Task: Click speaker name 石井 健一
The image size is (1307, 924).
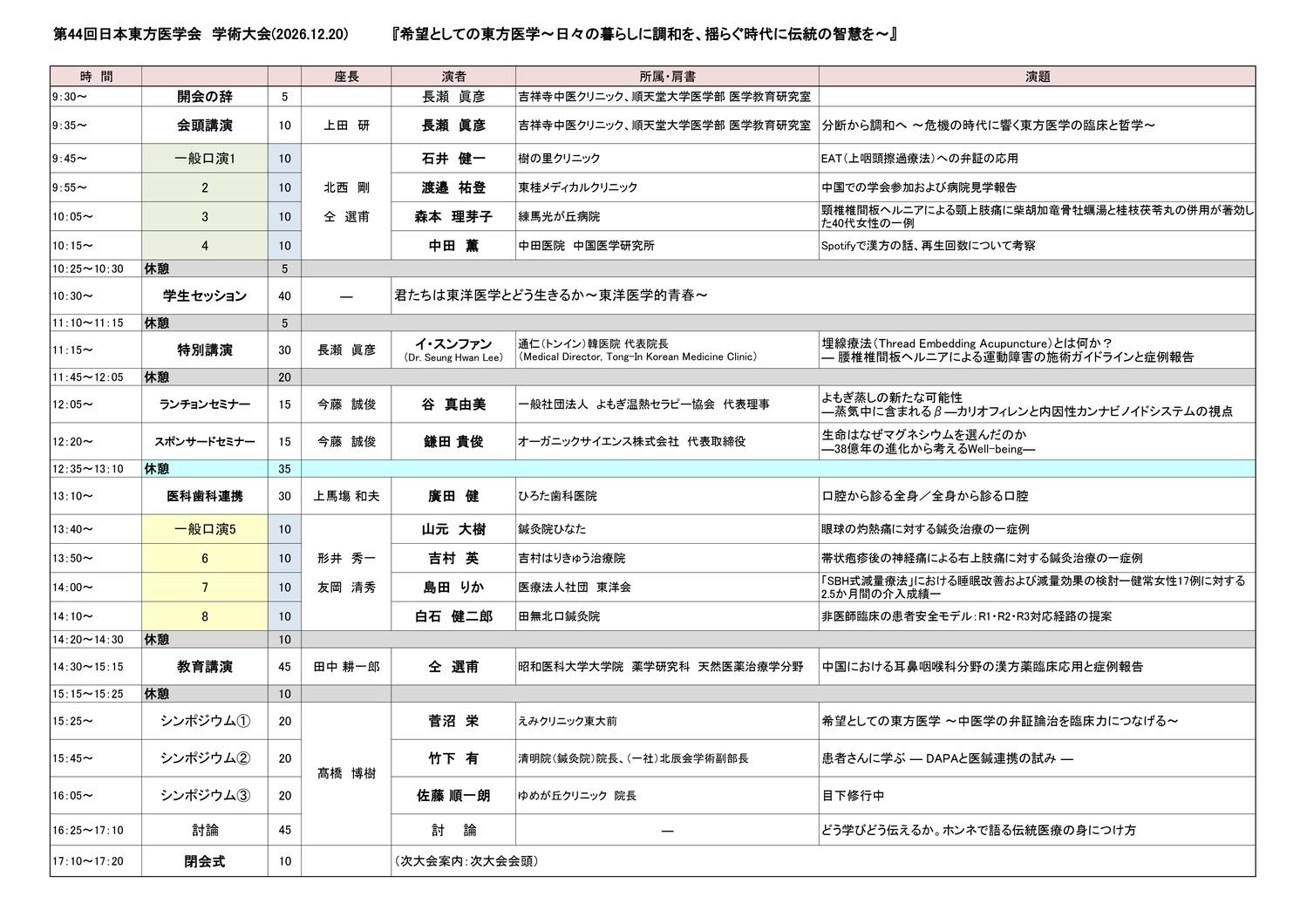Action: (453, 159)
